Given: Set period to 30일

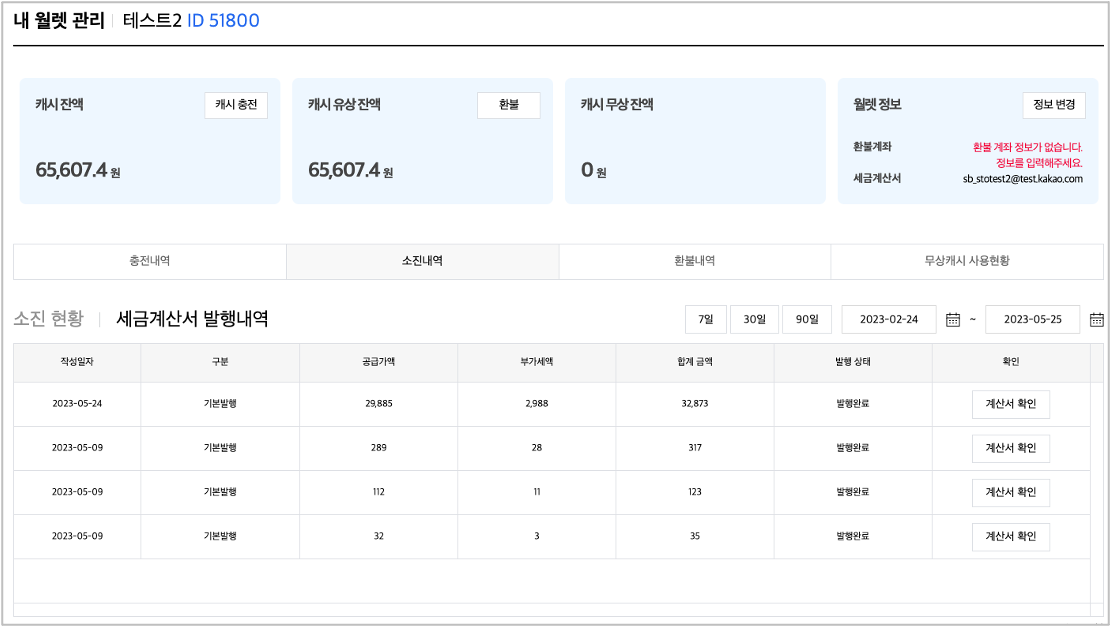Looking at the screenshot, I should click(754, 320).
